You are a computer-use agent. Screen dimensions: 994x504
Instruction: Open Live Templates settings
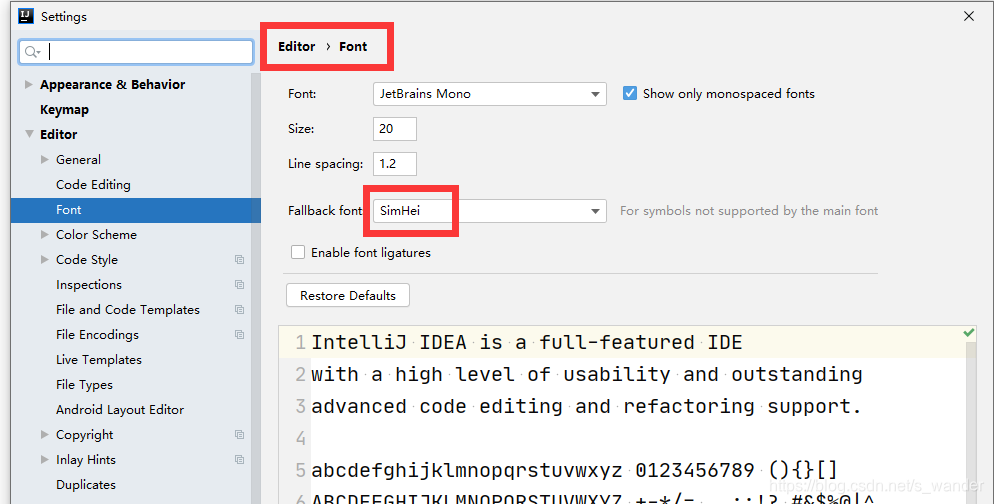(x=99, y=359)
